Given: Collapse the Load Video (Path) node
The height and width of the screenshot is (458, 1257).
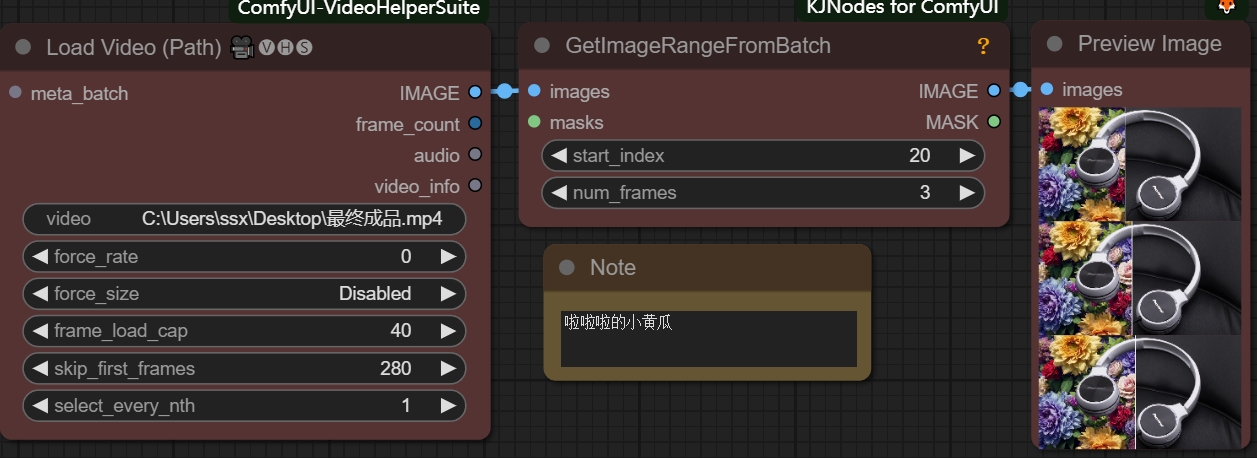Looking at the screenshot, I should point(24,48).
